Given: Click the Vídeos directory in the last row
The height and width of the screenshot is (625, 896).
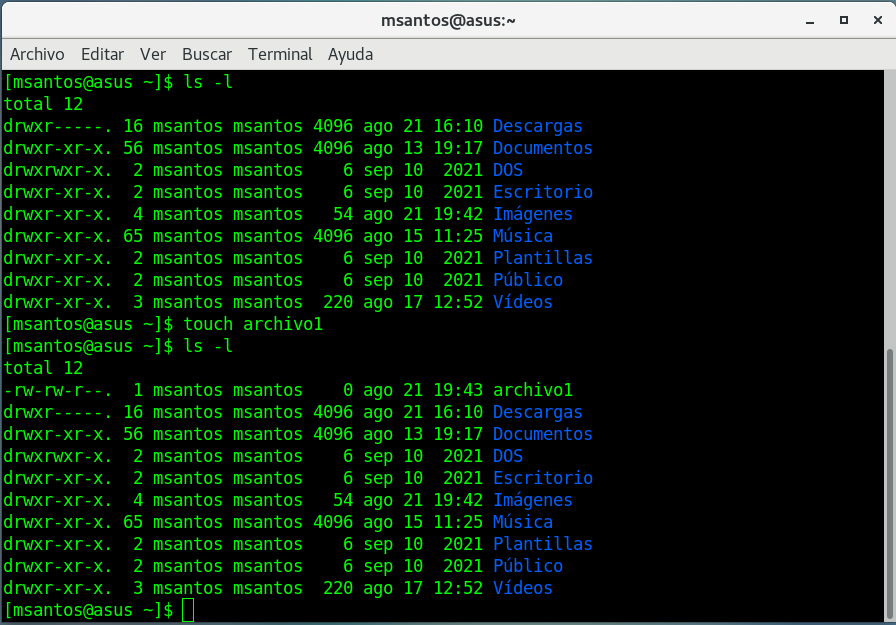Looking at the screenshot, I should click(522, 588).
